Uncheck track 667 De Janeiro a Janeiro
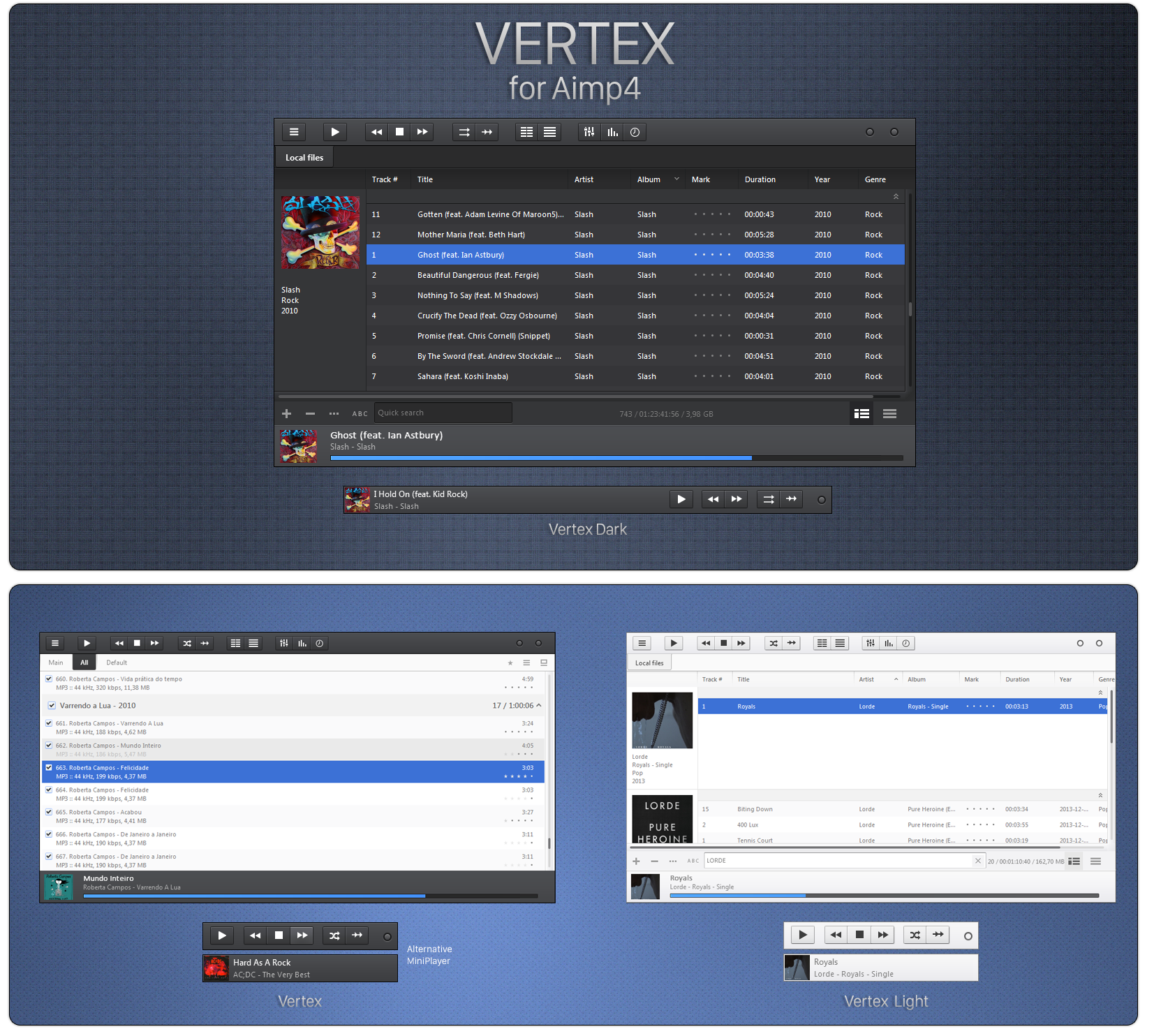1154x1036 pixels. [49, 856]
